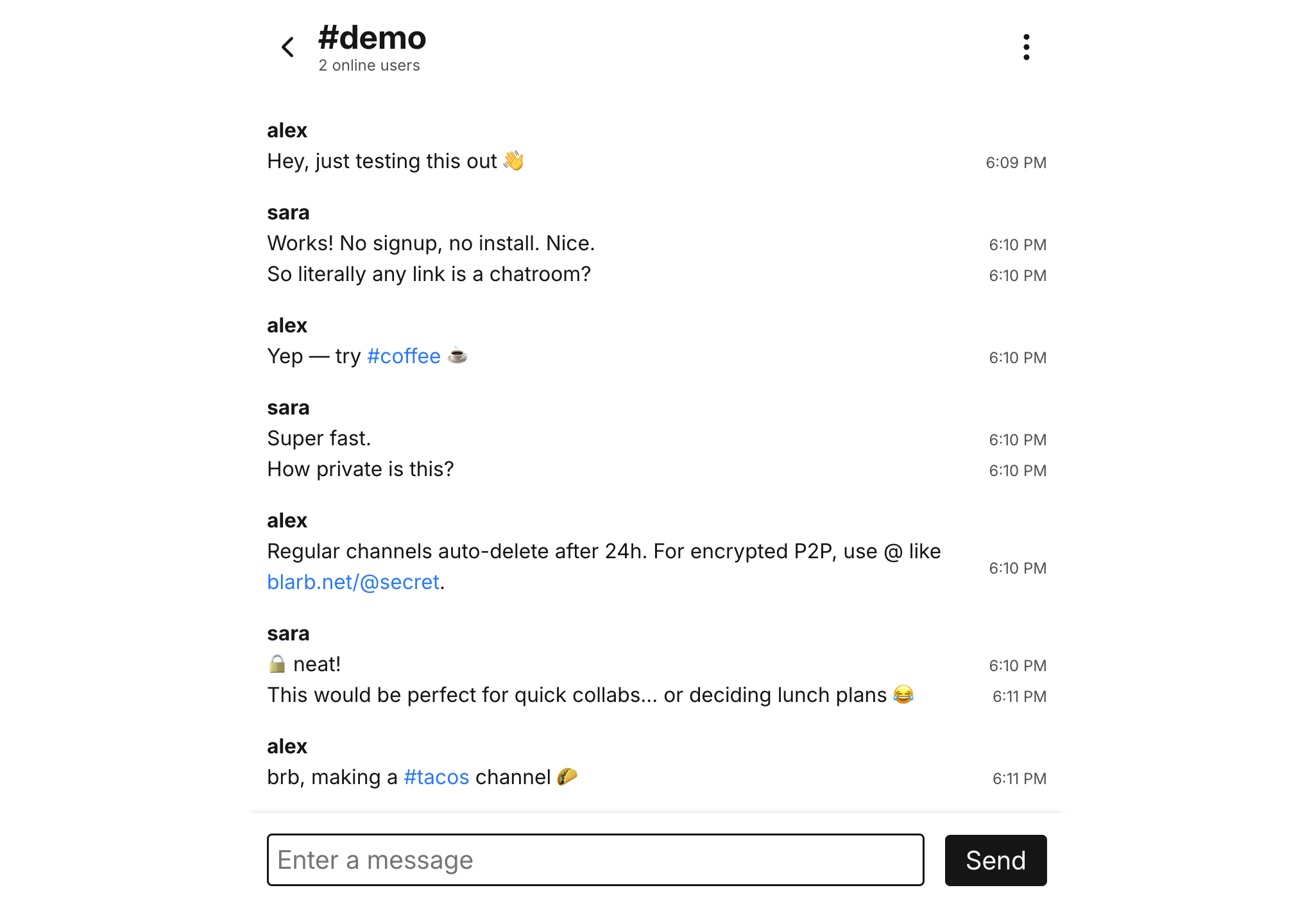Click the back arrow icon
Image resolution: width=1314 pixels, height=924 pixels.
click(x=288, y=47)
